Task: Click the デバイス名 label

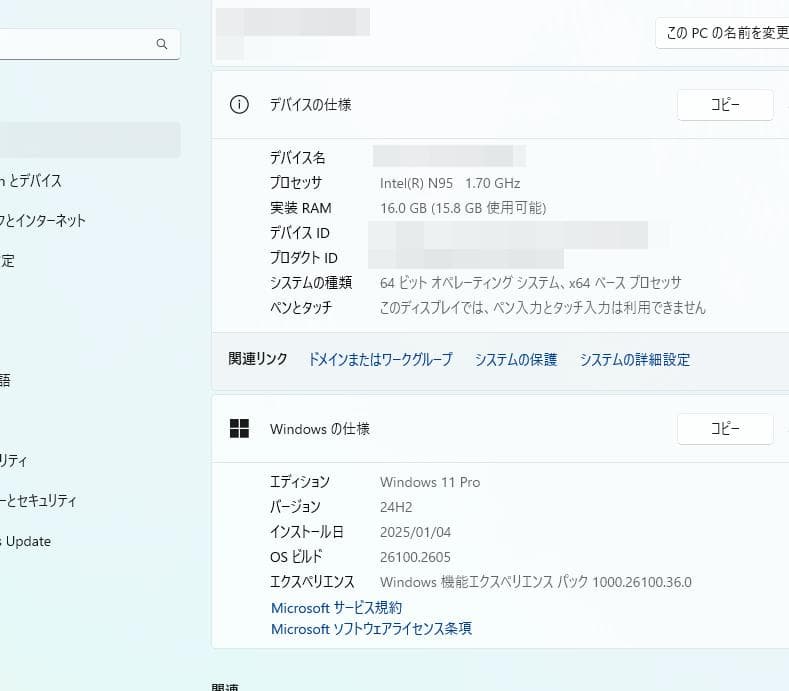Action: (x=297, y=158)
